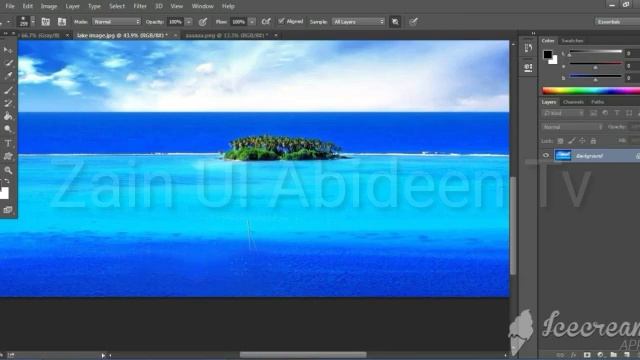The width and height of the screenshot is (640, 360).
Task: Open the Filter menu
Action: pos(140,6)
